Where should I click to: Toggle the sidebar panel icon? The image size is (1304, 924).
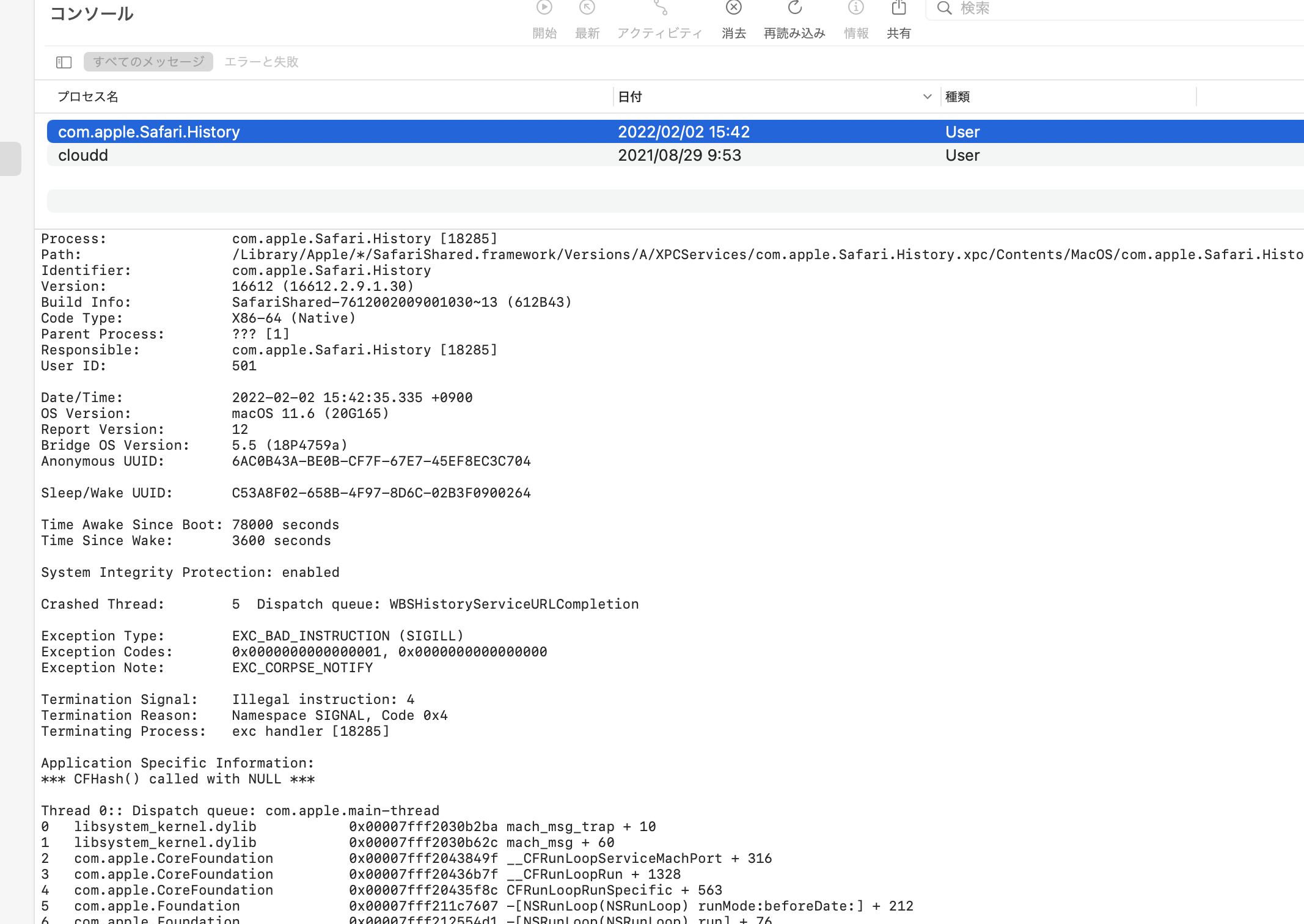64,62
